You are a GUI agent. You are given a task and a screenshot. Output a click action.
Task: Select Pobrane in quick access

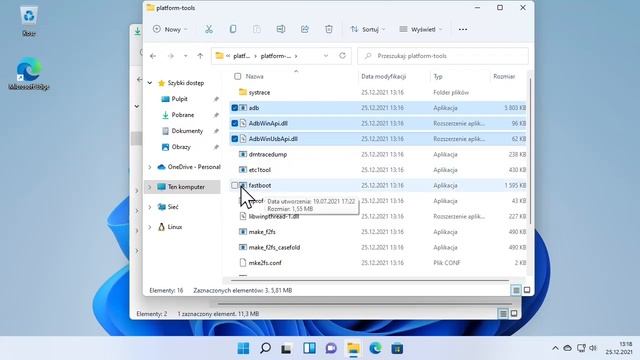click(182, 115)
